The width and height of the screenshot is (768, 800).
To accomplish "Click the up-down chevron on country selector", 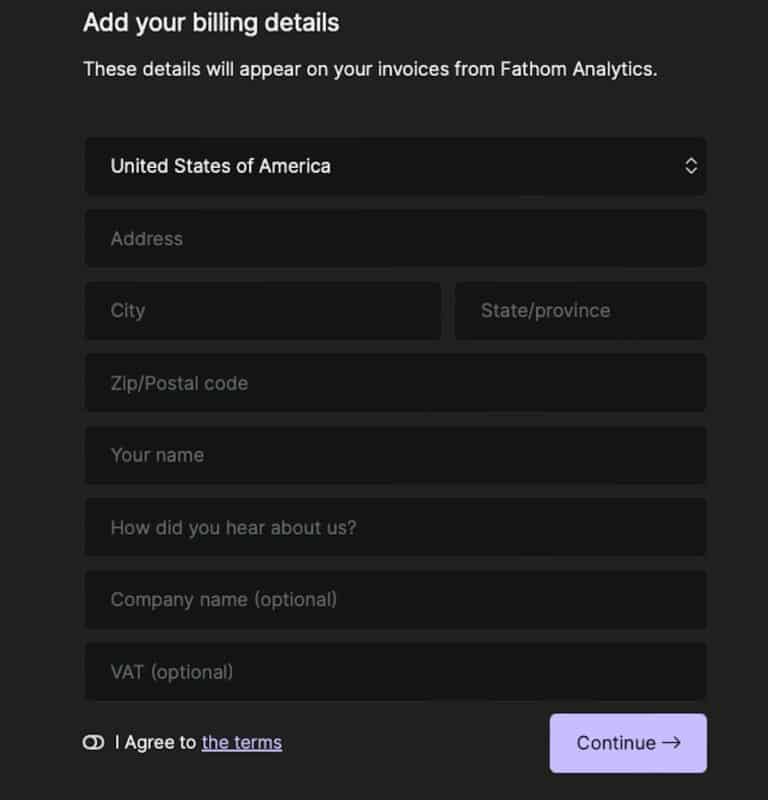I will coord(691,166).
